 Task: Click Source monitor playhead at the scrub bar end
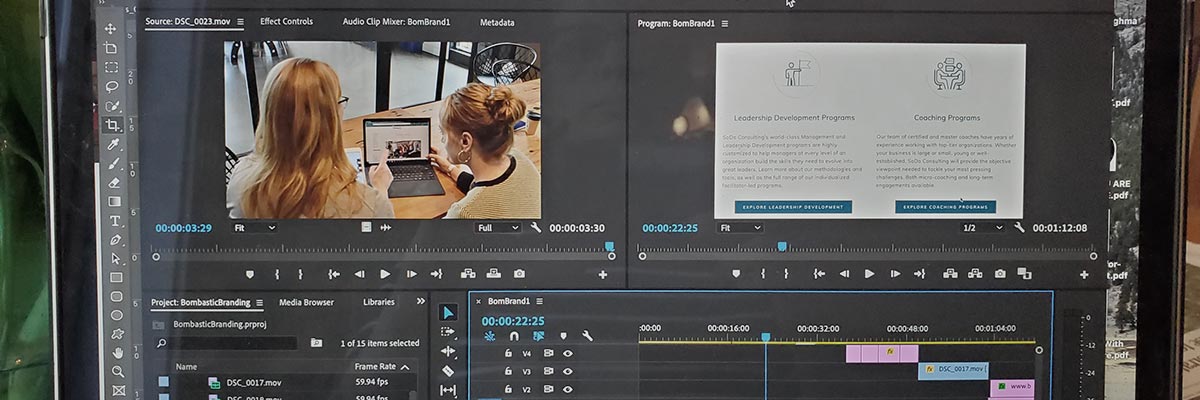(x=610, y=247)
